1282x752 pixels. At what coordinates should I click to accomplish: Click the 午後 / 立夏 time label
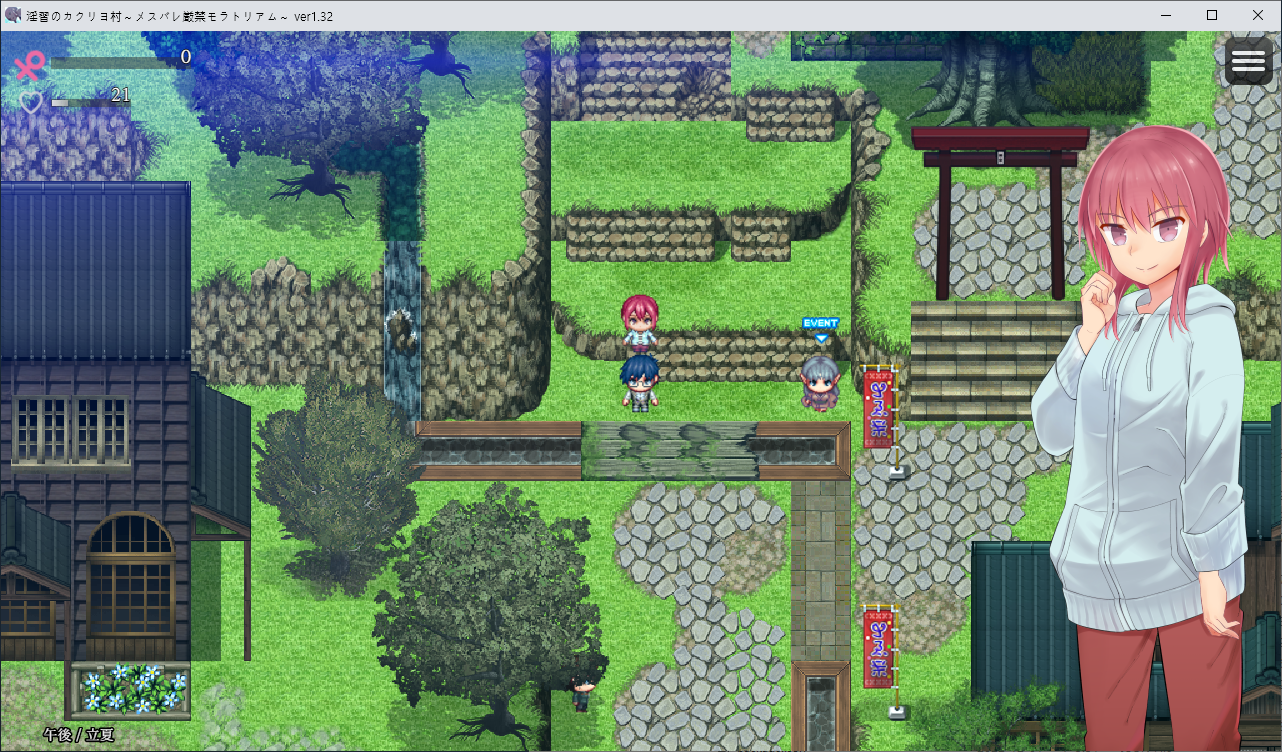[78, 735]
